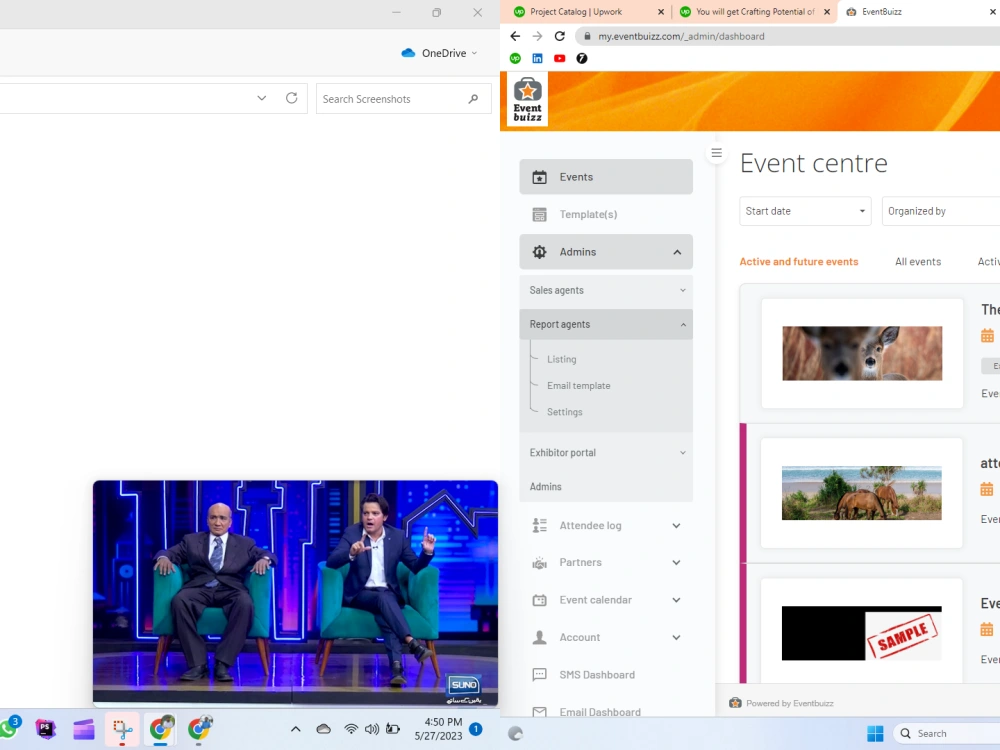The width and height of the screenshot is (1000, 750).
Task: Open the Start date dropdown
Action: click(805, 211)
